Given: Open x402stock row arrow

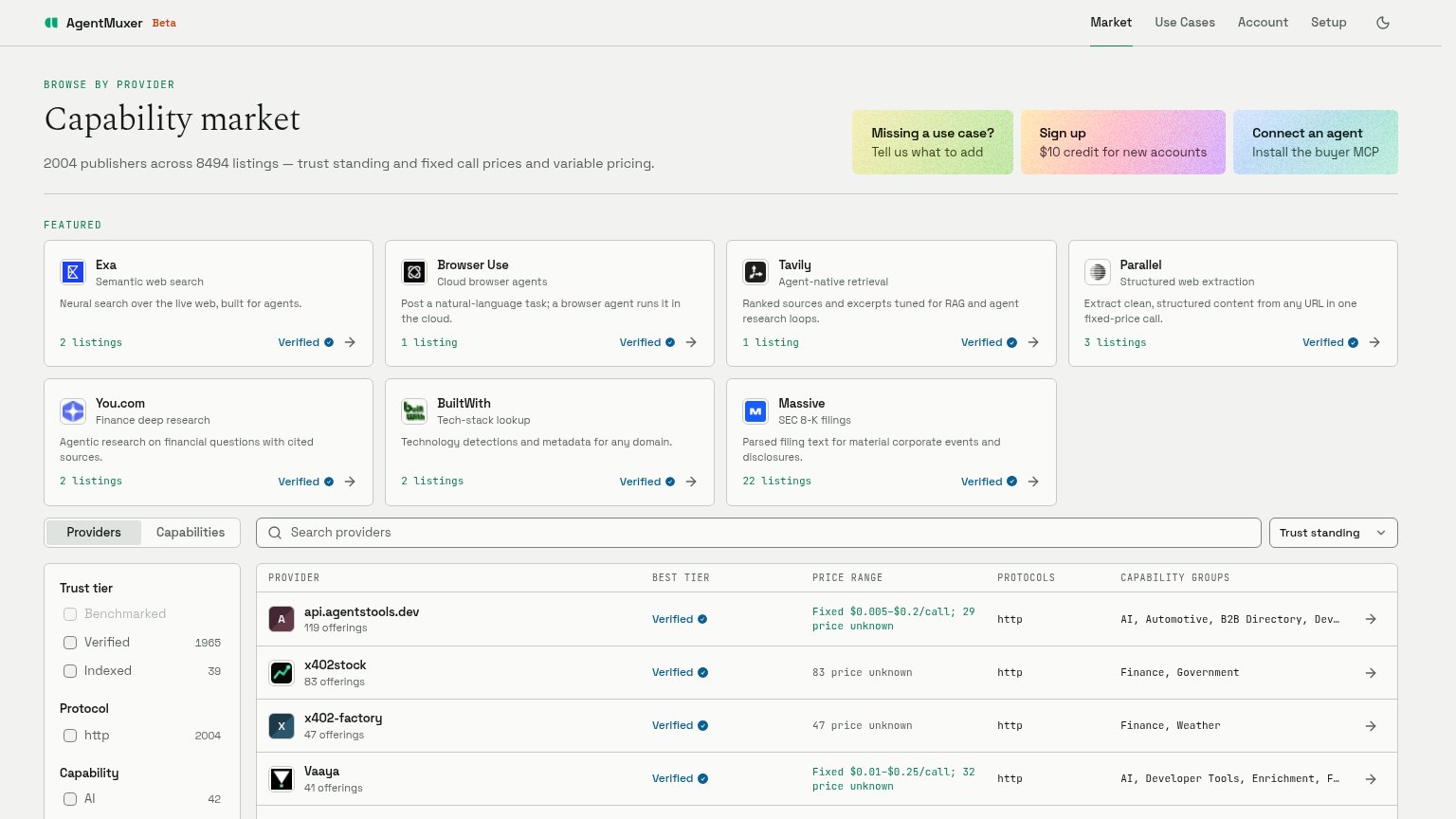Looking at the screenshot, I should point(1371,672).
